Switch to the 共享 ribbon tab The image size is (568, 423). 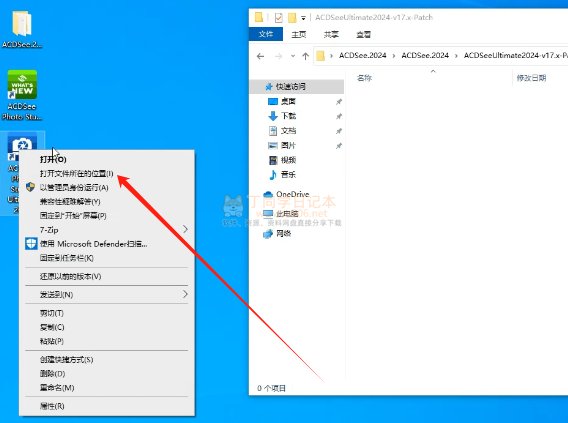click(x=331, y=34)
